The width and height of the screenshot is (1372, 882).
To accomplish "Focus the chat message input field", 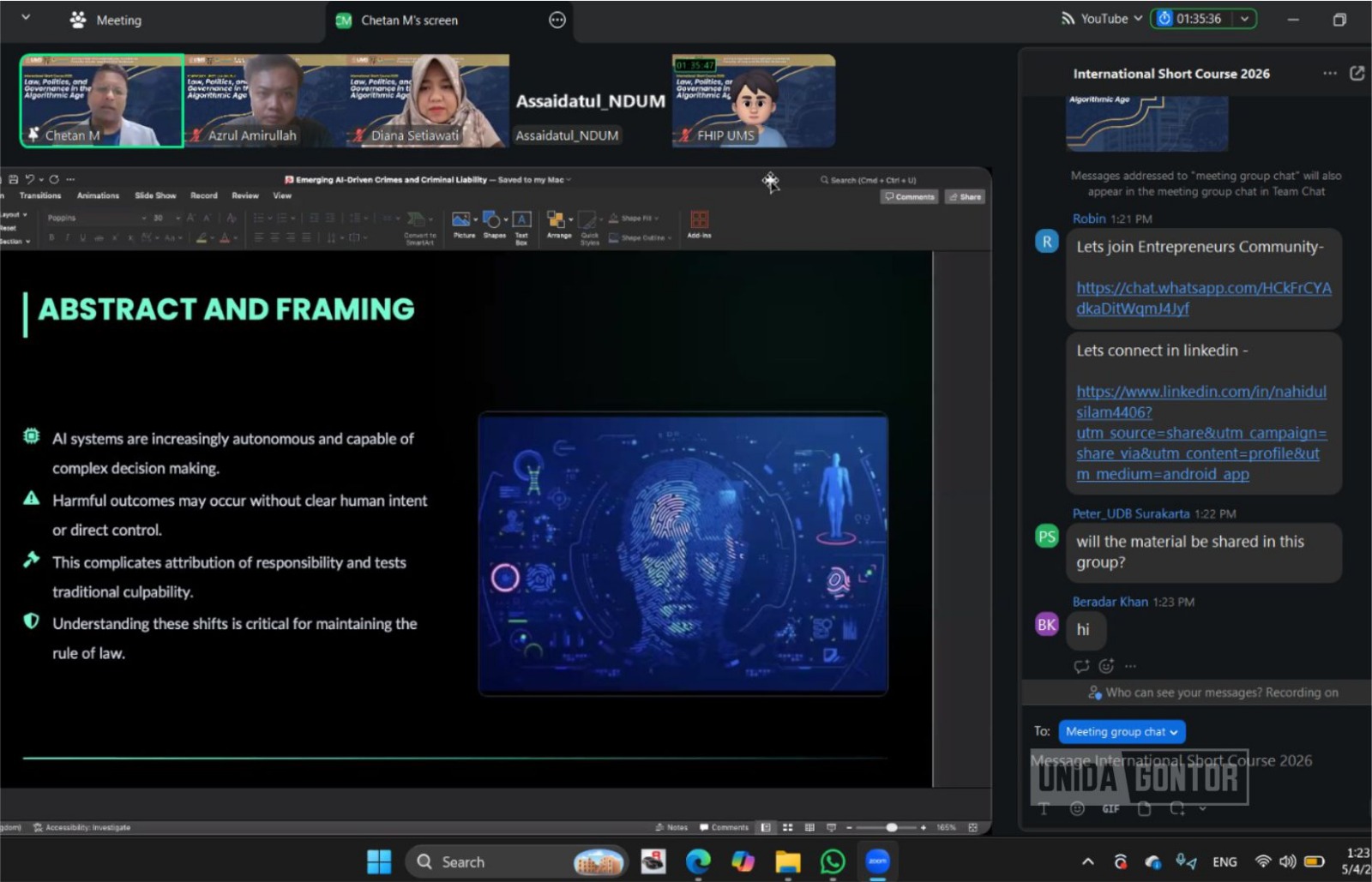I will tap(1171, 761).
